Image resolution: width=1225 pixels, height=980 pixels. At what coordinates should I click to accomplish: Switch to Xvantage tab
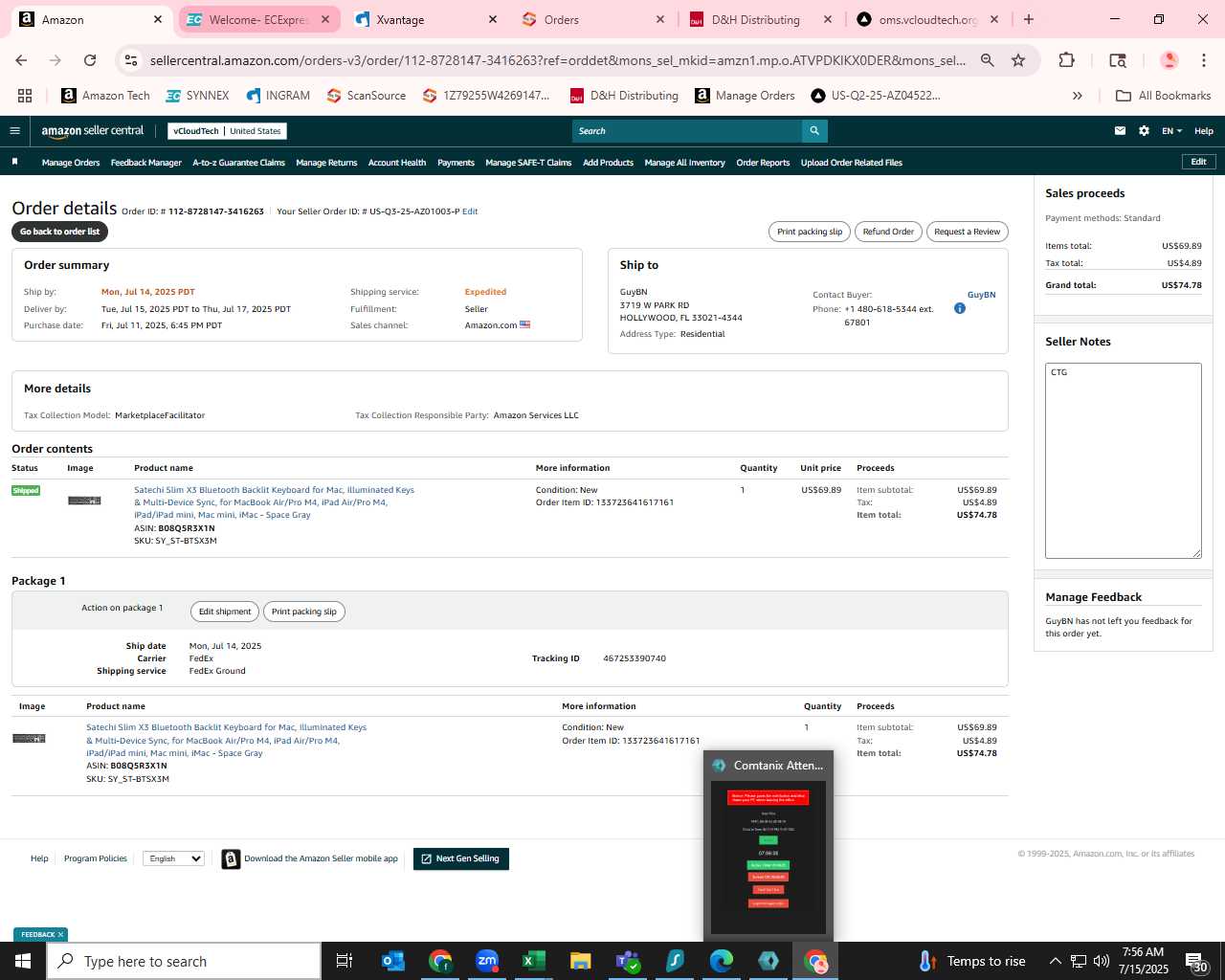coord(427,19)
